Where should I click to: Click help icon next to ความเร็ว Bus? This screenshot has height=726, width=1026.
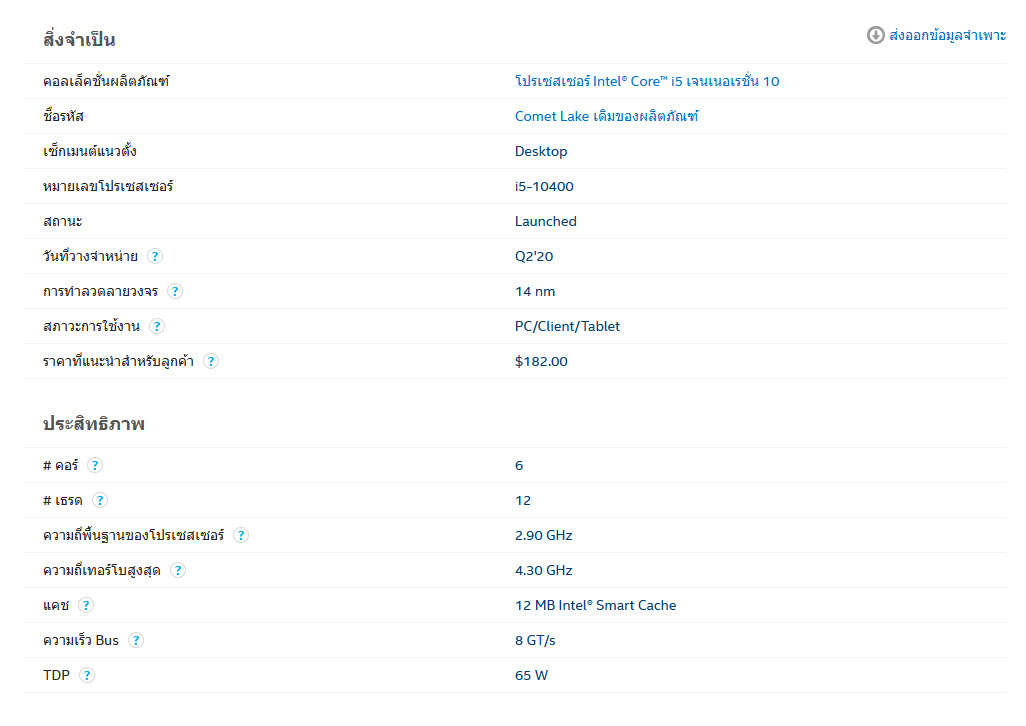tap(136, 640)
